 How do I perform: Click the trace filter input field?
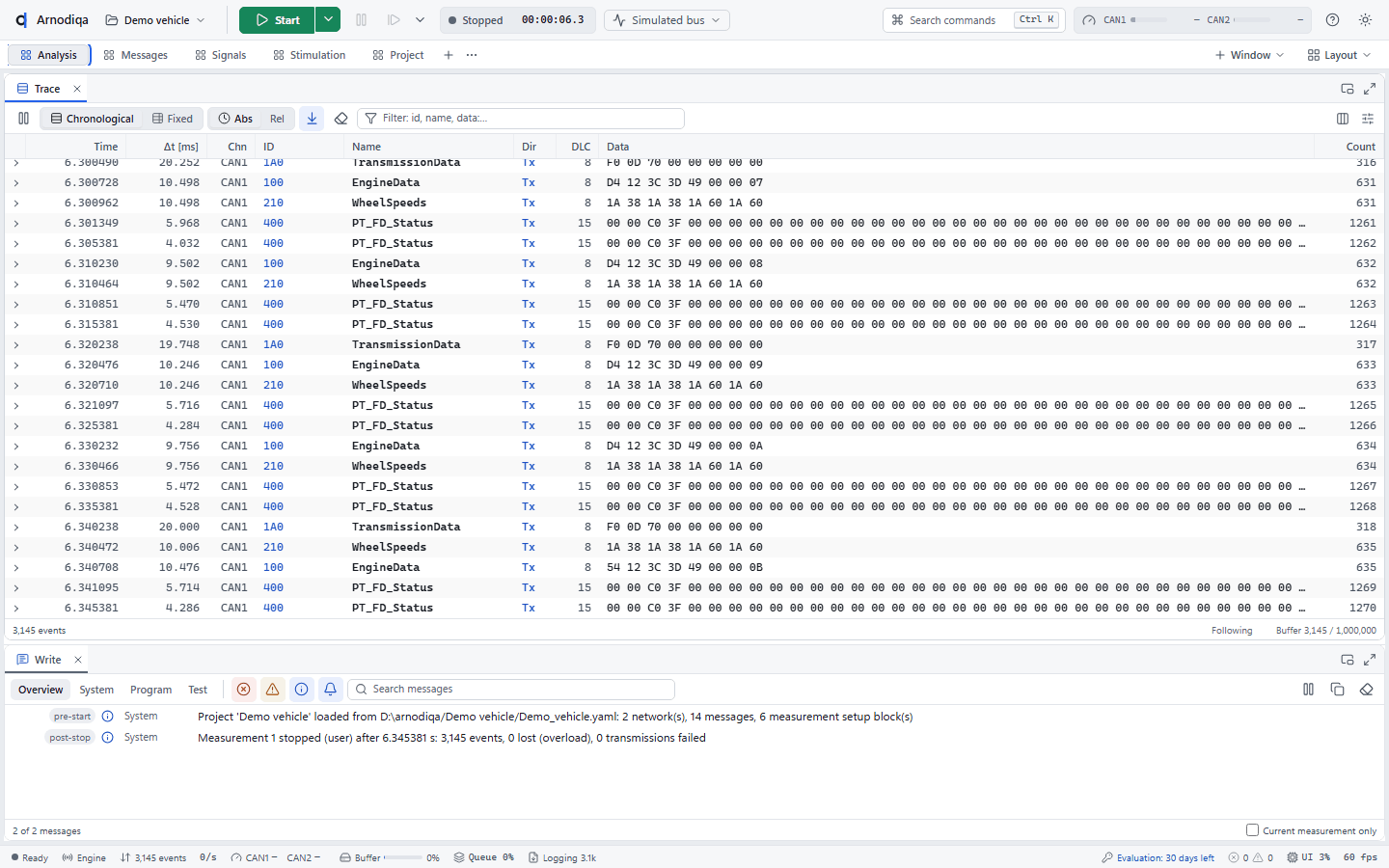[521, 119]
